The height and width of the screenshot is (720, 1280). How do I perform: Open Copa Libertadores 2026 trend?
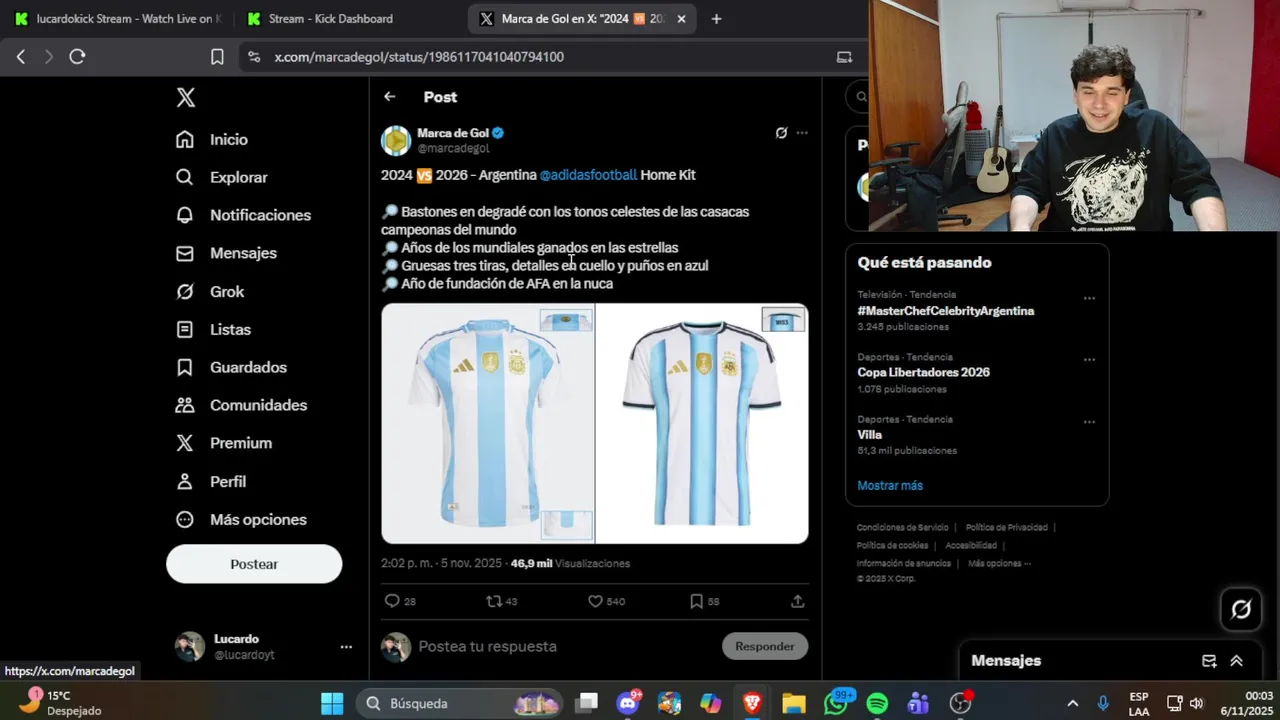(x=923, y=372)
